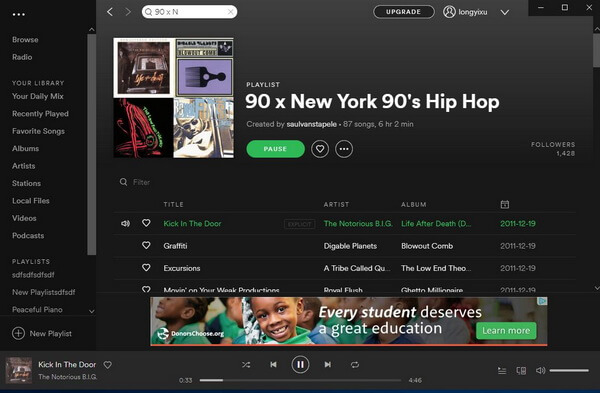The image size is (600, 393).
Task: Click the now-playing album art thumbnail
Action: pos(19,370)
